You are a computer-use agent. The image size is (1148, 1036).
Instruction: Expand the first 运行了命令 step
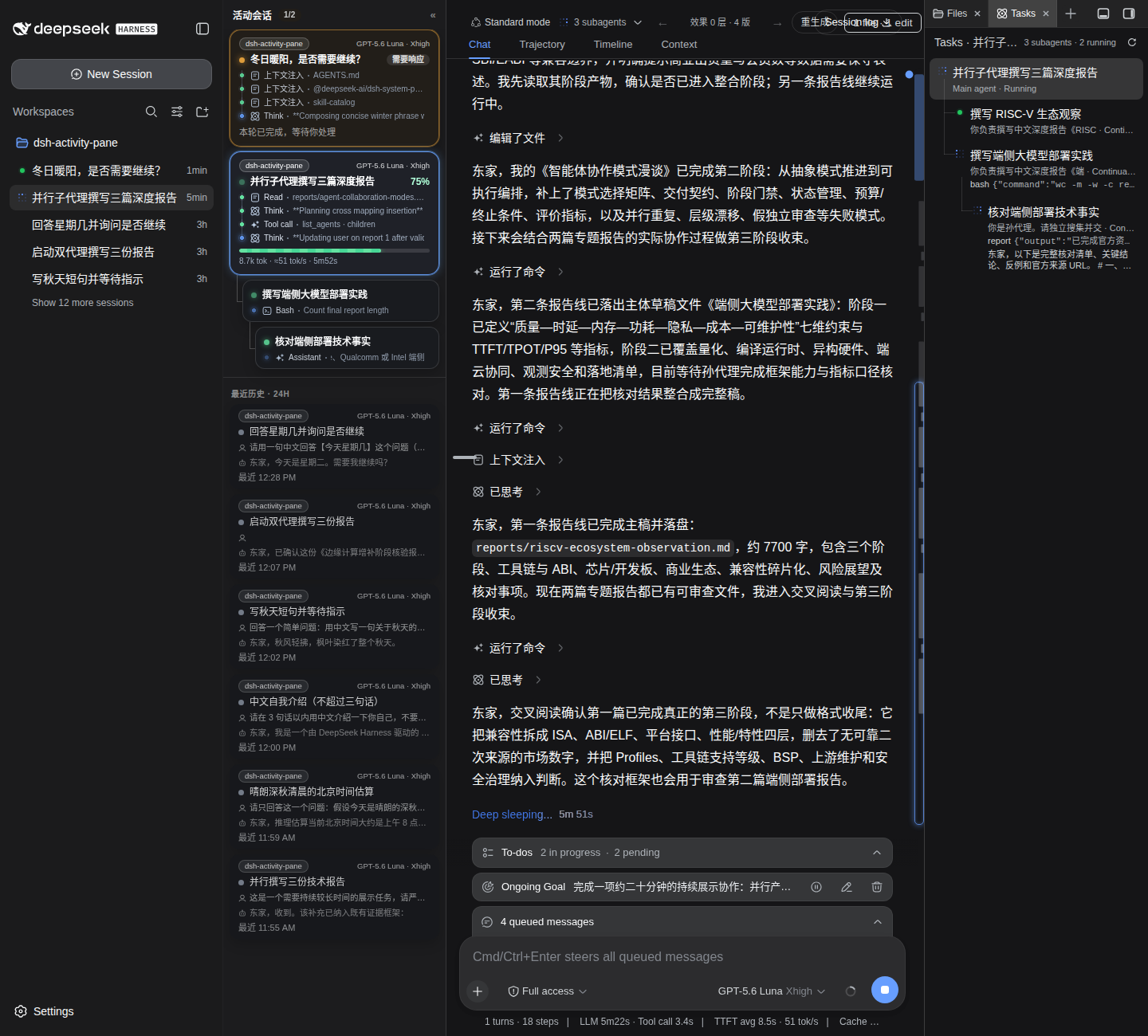pyautogui.click(x=518, y=272)
